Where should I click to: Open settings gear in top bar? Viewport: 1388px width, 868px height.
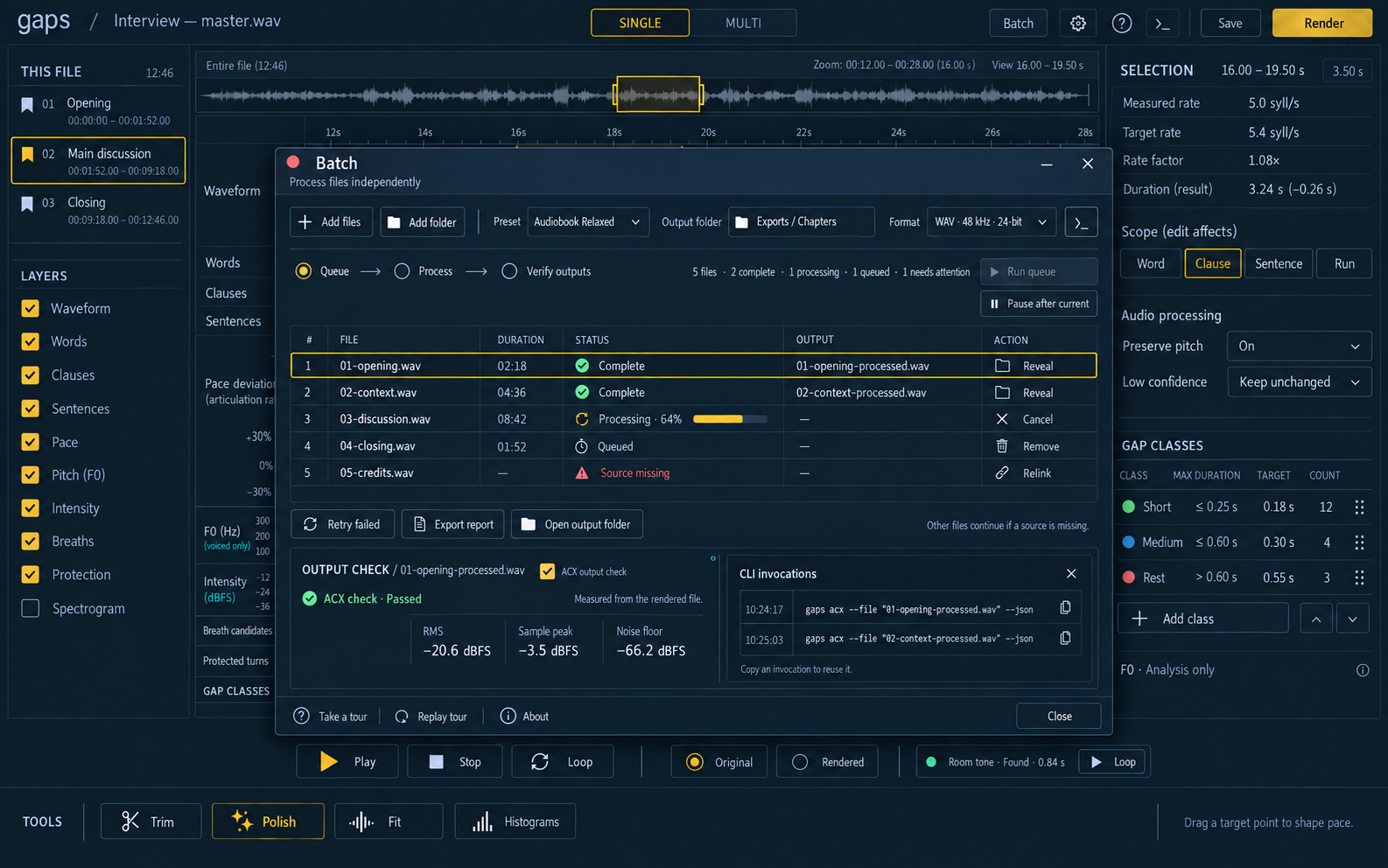(x=1078, y=24)
